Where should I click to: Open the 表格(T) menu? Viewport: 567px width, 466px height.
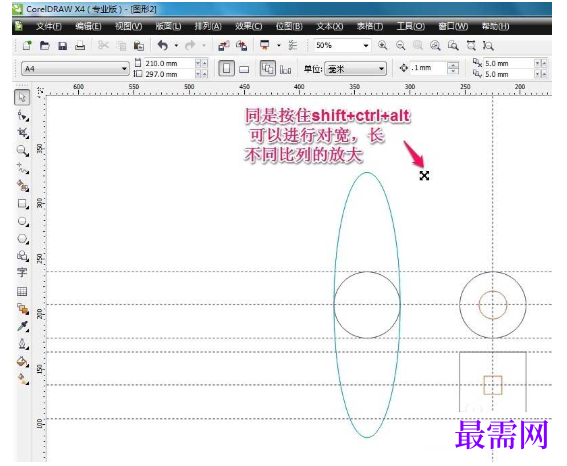pyautogui.click(x=370, y=26)
